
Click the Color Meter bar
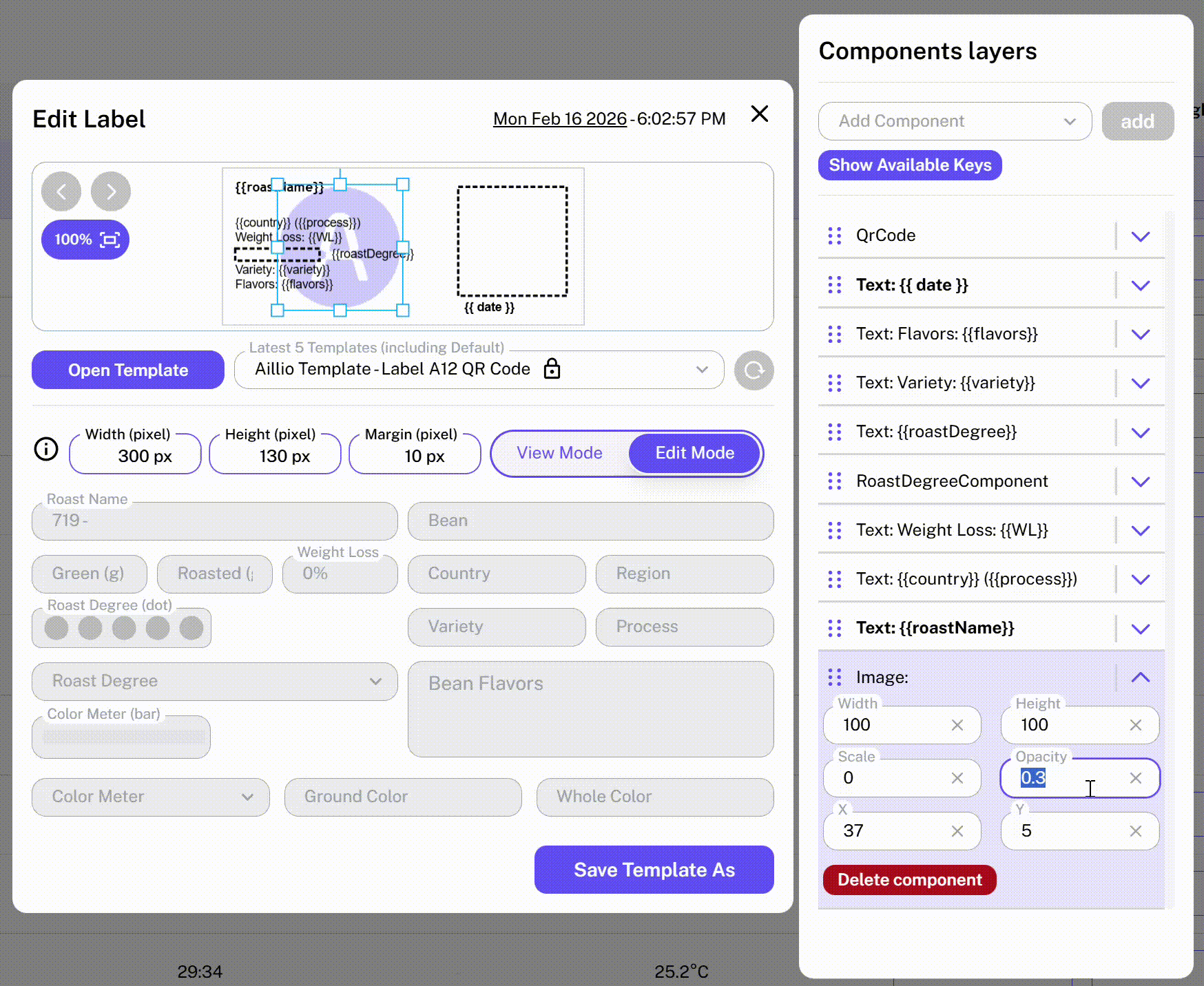[x=121, y=737]
